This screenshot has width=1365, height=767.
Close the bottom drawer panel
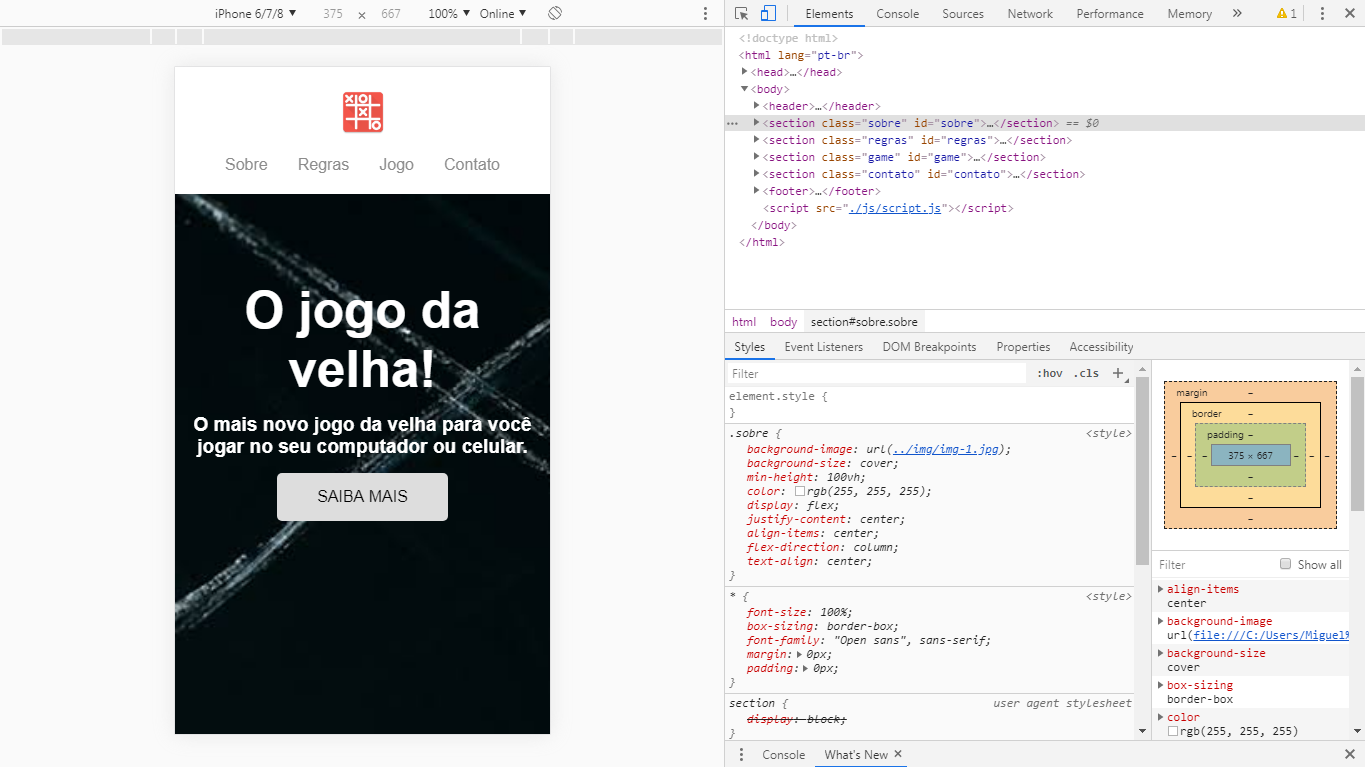tap(1349, 755)
